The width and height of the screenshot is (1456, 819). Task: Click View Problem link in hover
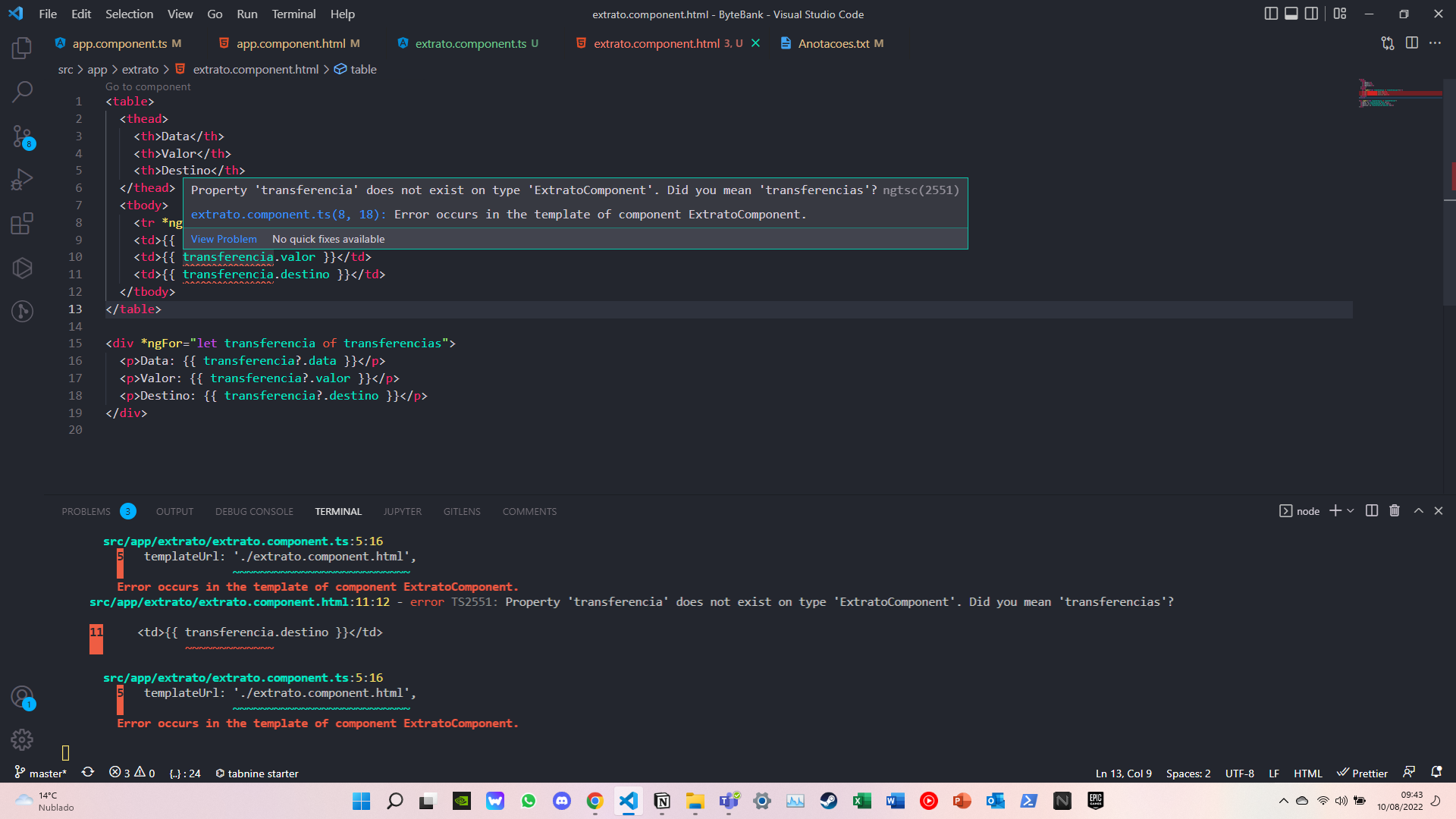click(224, 239)
